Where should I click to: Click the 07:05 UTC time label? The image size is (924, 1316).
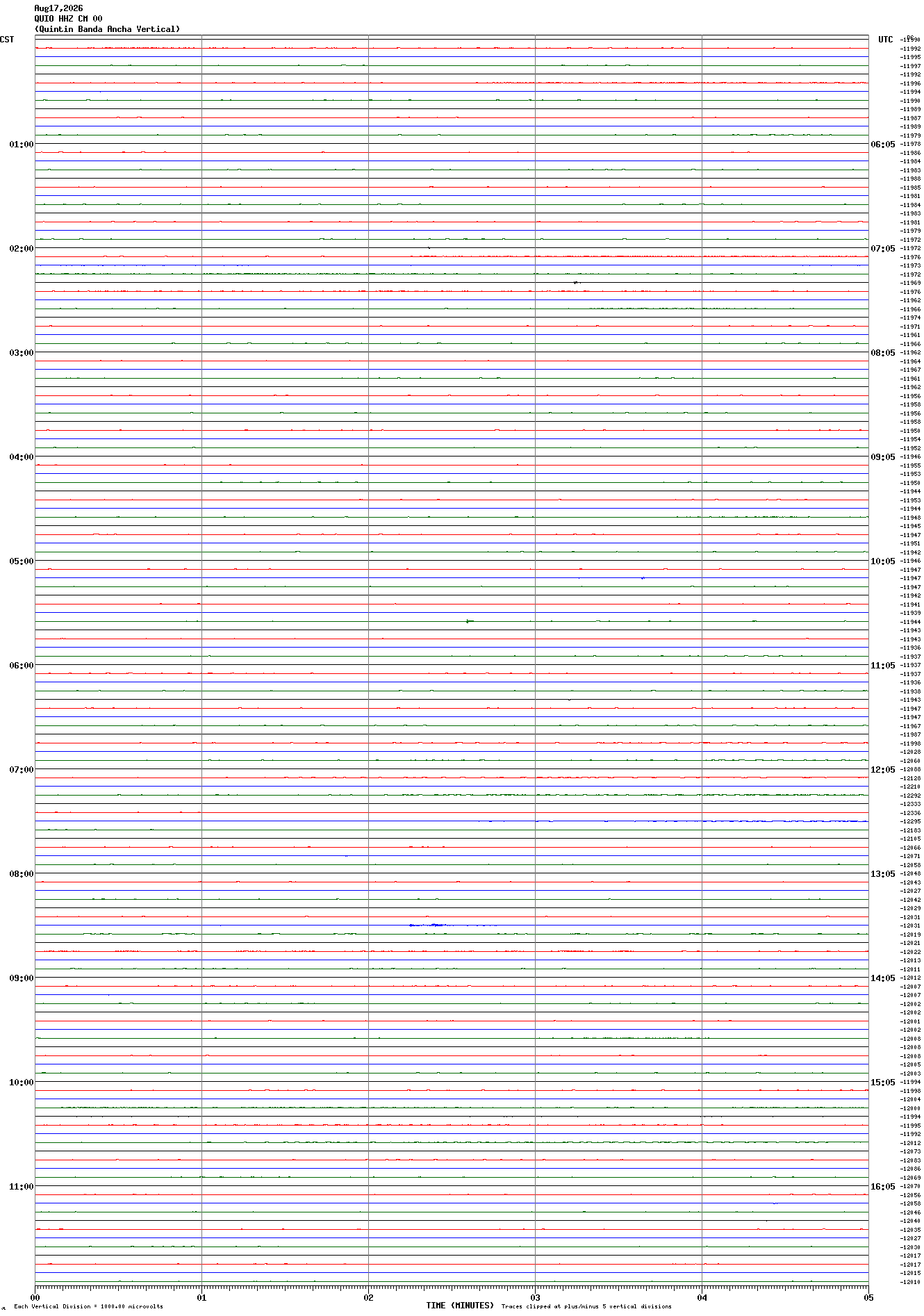[883, 249]
